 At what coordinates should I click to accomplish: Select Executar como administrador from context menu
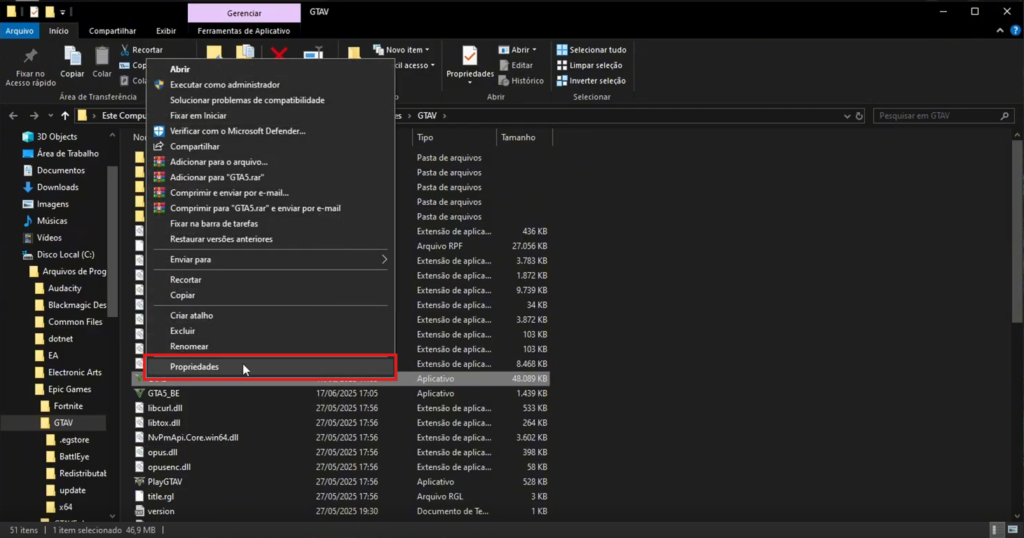pos(224,85)
